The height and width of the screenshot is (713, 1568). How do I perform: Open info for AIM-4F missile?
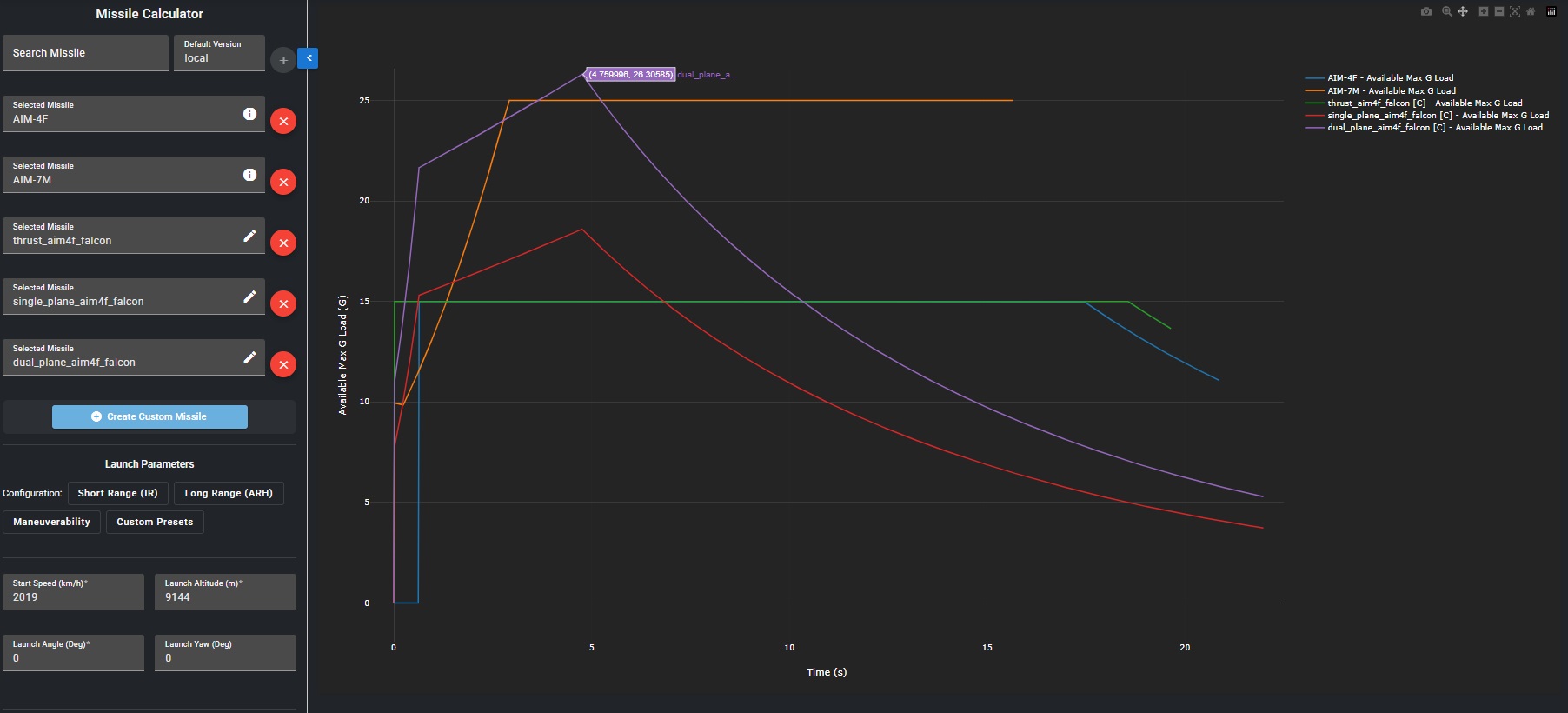point(249,114)
